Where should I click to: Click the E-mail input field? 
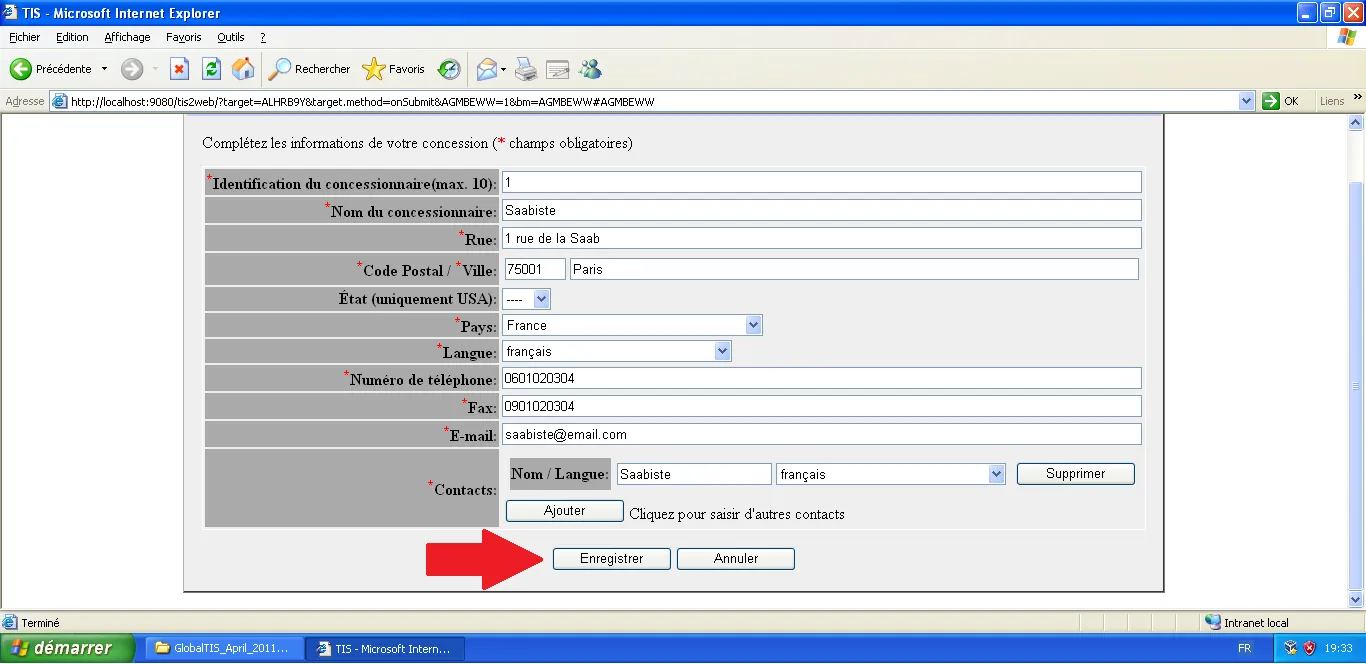(x=820, y=434)
